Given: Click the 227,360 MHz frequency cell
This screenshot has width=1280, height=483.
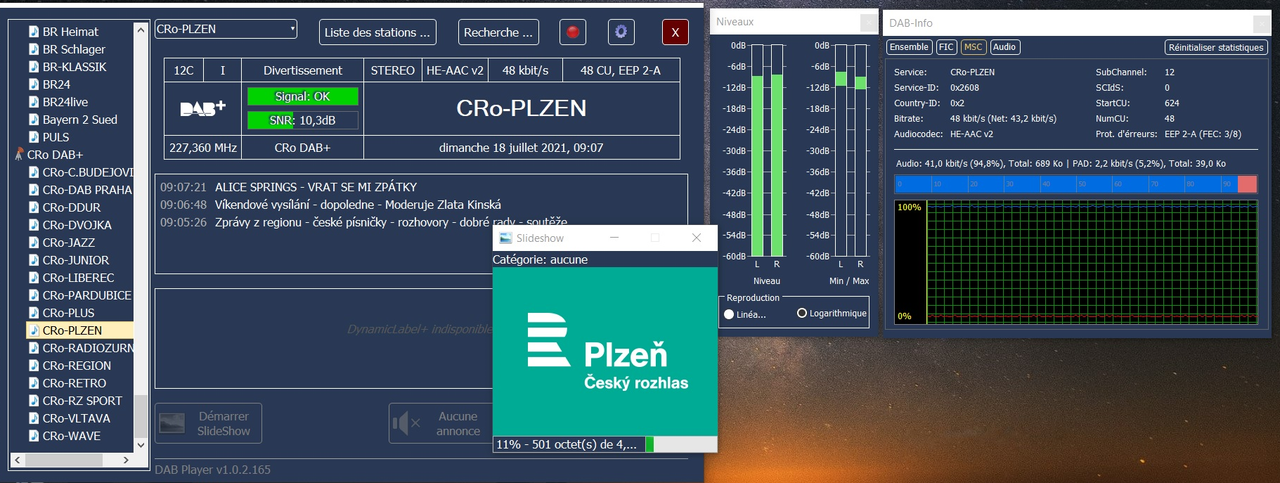Looking at the screenshot, I should [x=203, y=148].
